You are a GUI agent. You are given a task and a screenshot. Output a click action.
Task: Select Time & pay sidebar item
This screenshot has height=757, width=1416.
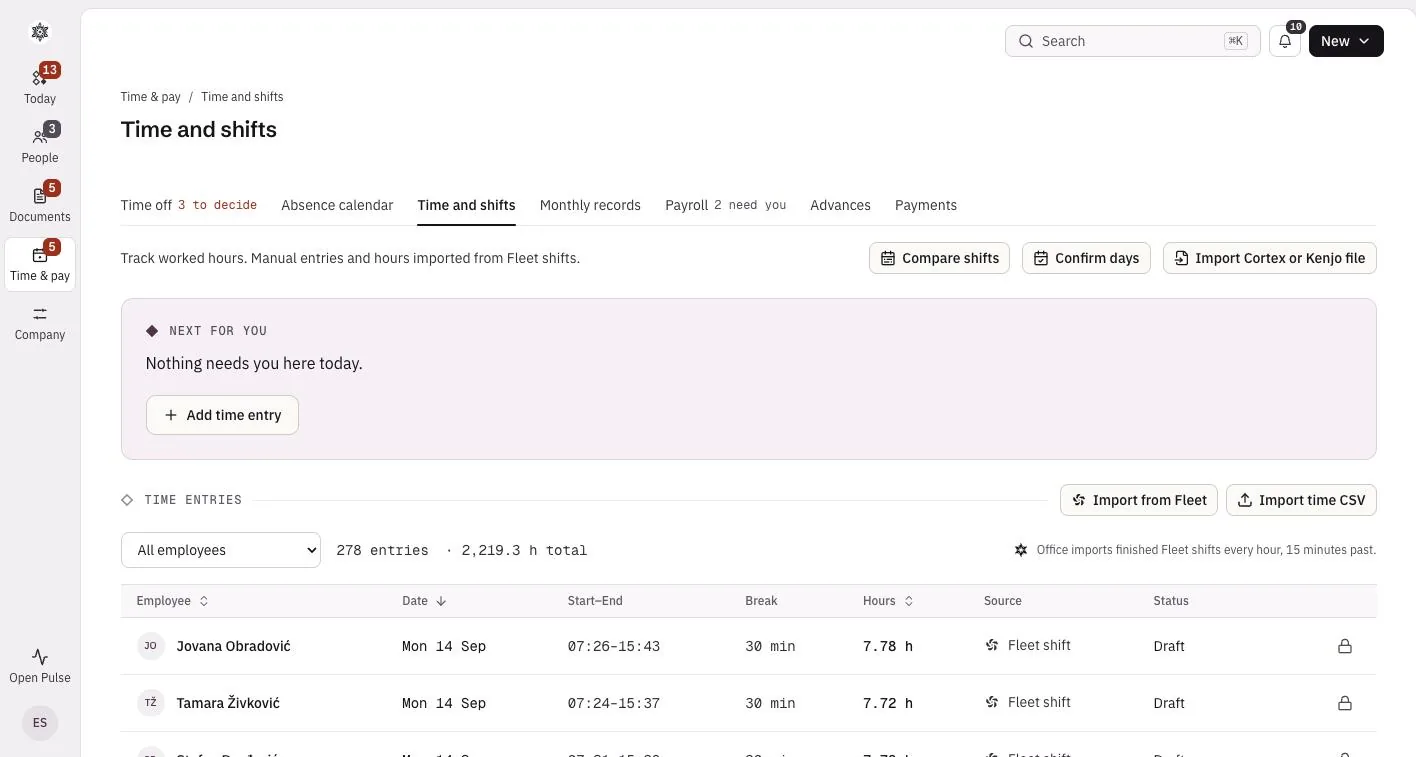coord(40,263)
